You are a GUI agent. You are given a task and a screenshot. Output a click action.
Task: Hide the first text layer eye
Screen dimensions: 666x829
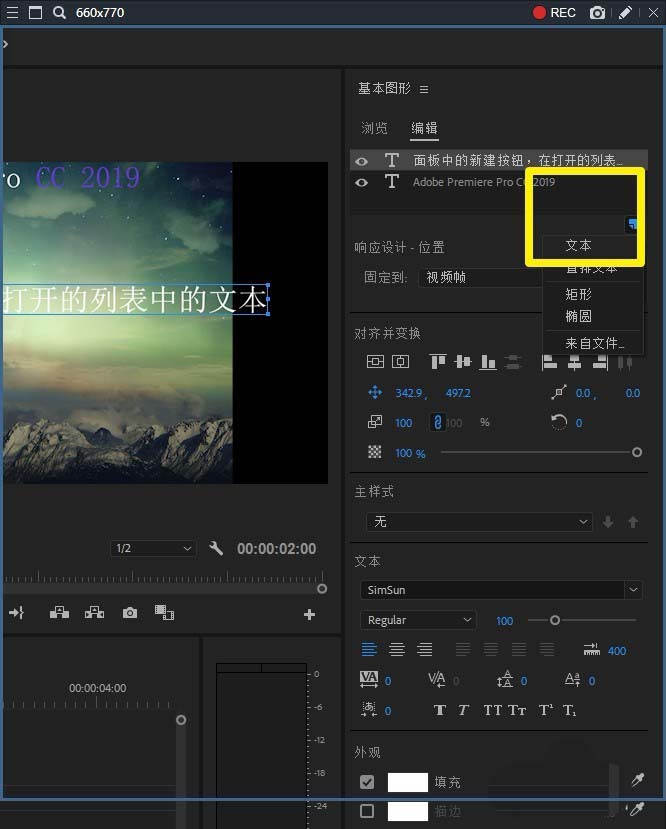point(362,161)
